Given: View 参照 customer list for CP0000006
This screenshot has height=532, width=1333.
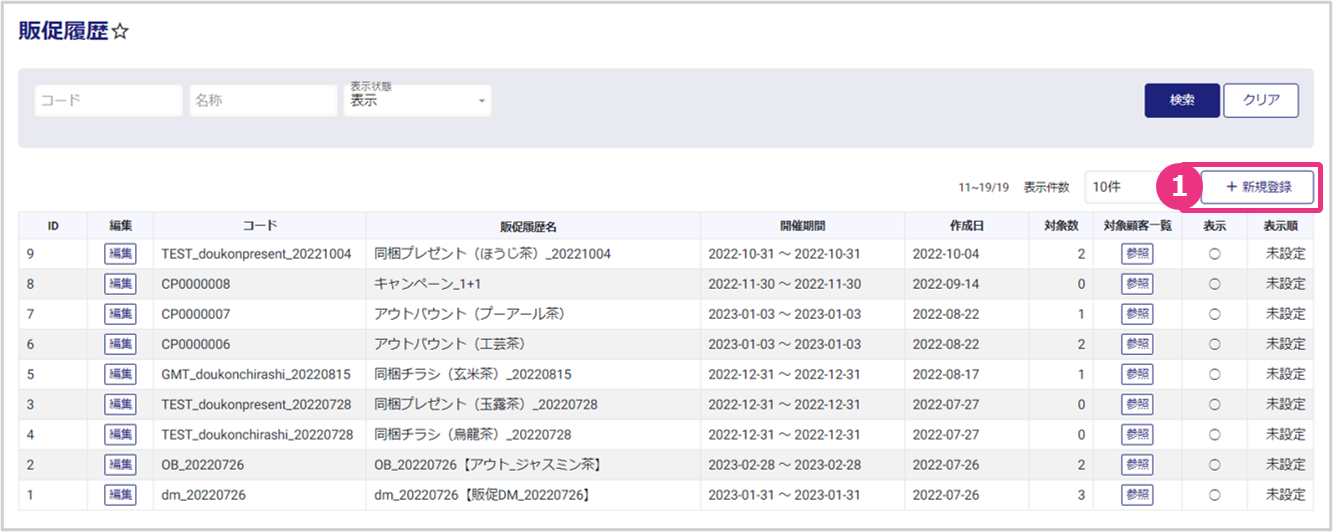Looking at the screenshot, I should pos(1137,344).
